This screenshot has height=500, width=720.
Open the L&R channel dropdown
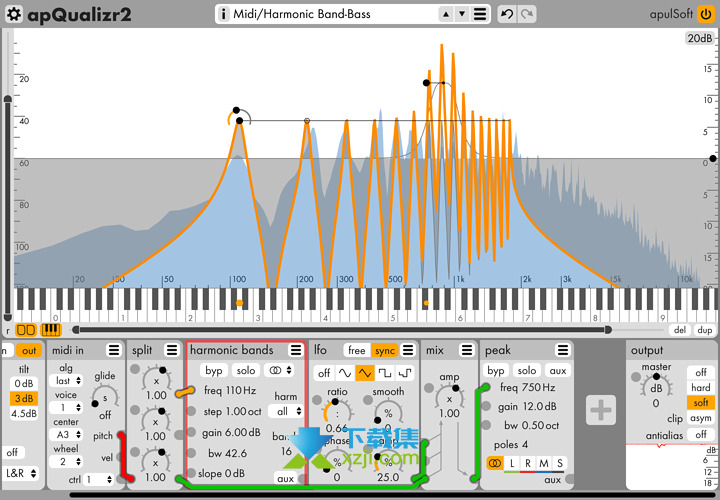[21, 473]
